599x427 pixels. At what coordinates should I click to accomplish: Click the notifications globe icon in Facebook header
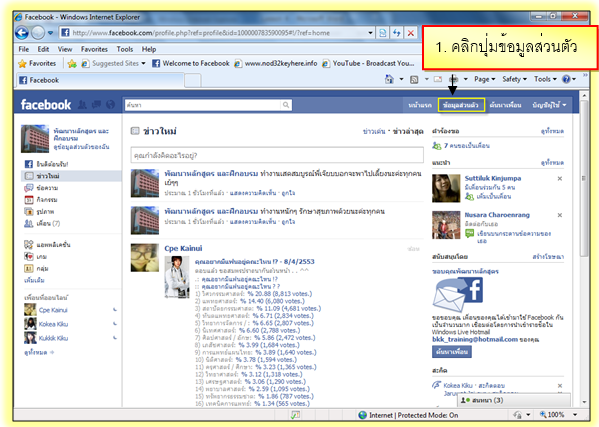110,105
